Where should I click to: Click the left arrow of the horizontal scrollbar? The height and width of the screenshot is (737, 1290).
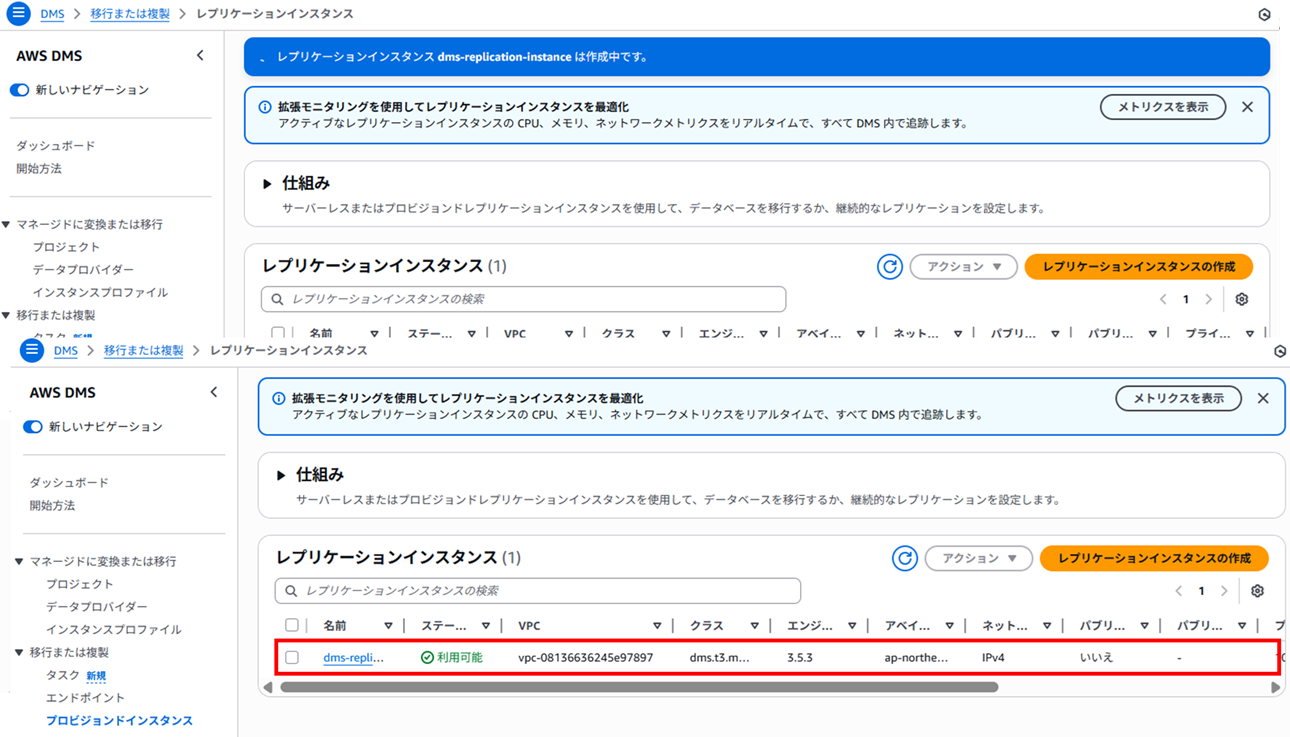tap(267, 688)
